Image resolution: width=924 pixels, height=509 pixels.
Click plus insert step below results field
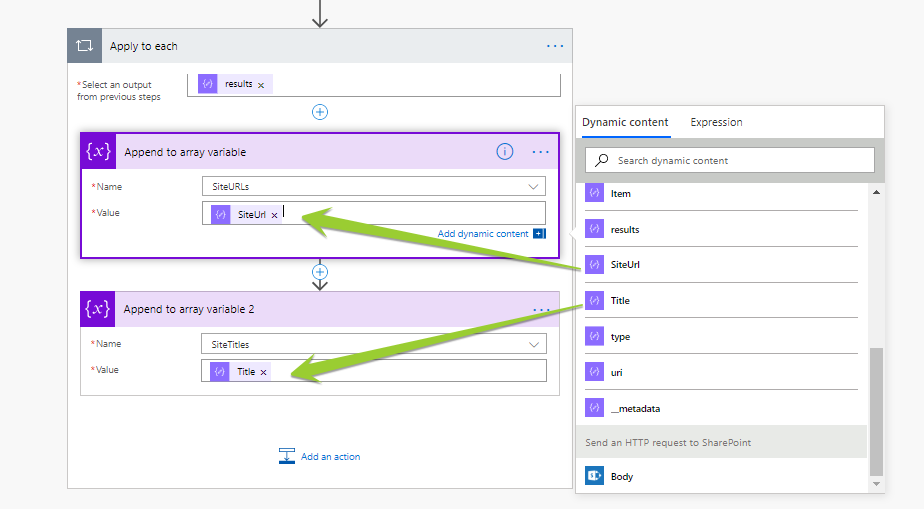(x=320, y=112)
